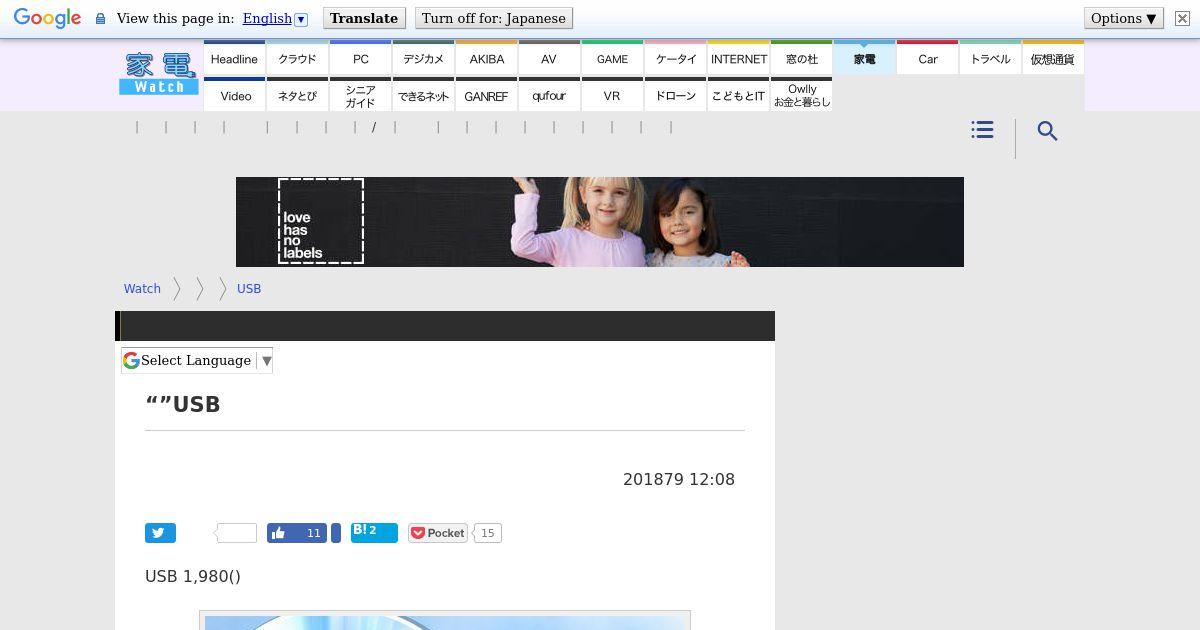Click Turn off for: Japanese button

(494, 18)
